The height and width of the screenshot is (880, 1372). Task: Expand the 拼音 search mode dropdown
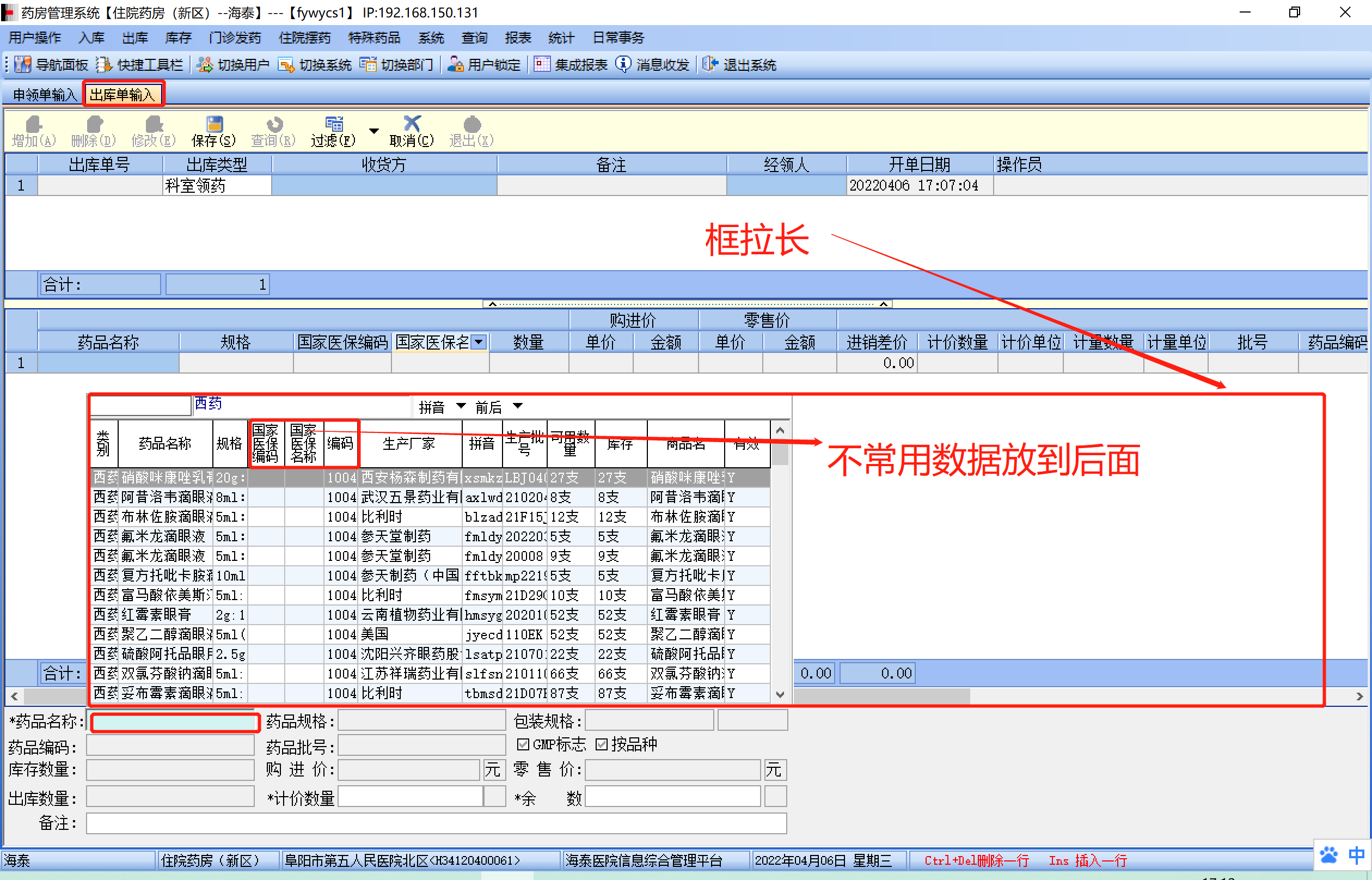(461, 406)
